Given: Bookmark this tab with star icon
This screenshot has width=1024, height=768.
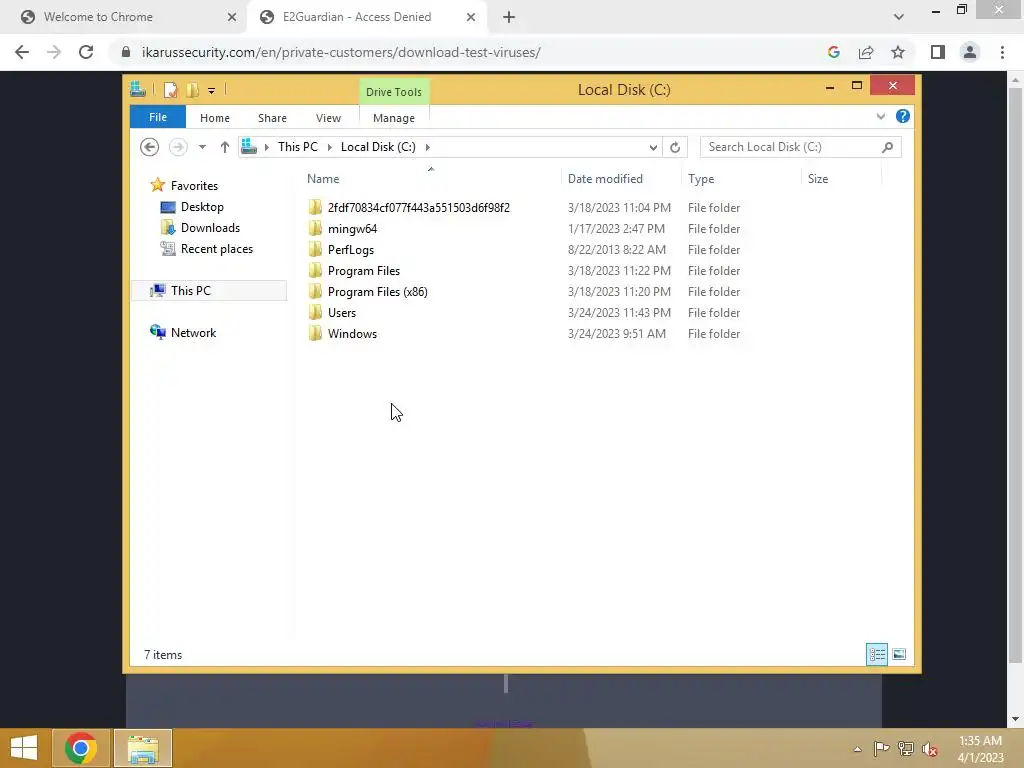Looking at the screenshot, I should click(898, 52).
